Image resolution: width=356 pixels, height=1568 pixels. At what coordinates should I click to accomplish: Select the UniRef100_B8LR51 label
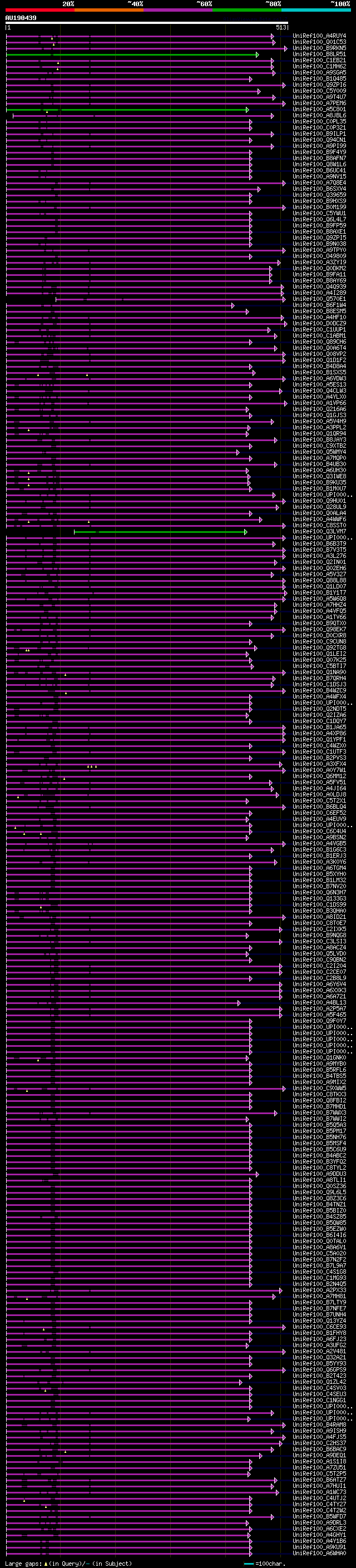tap(319, 55)
